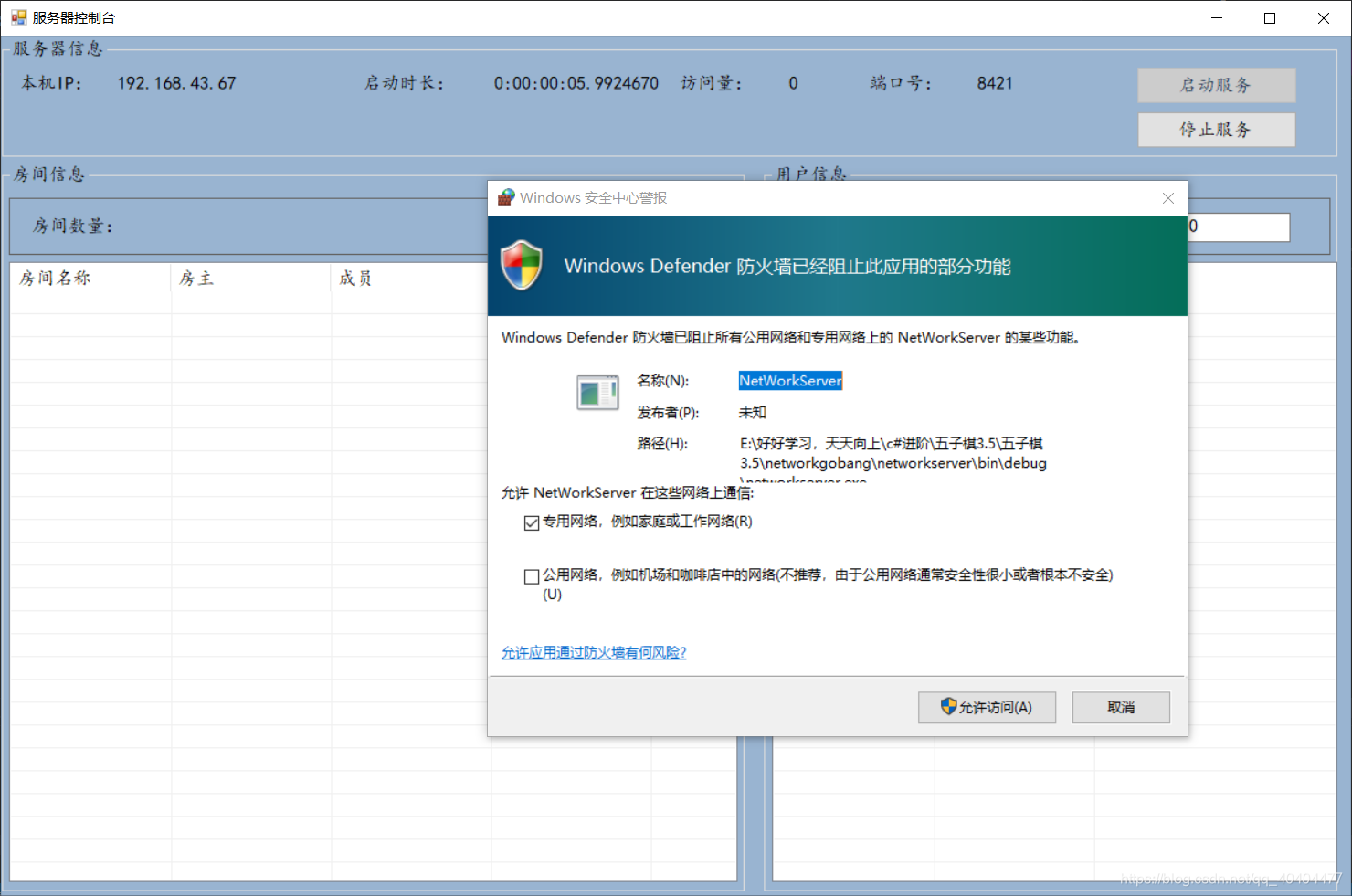1352x896 pixels.
Task: Click the firewall dialog title bar icon
Action: [x=506, y=197]
